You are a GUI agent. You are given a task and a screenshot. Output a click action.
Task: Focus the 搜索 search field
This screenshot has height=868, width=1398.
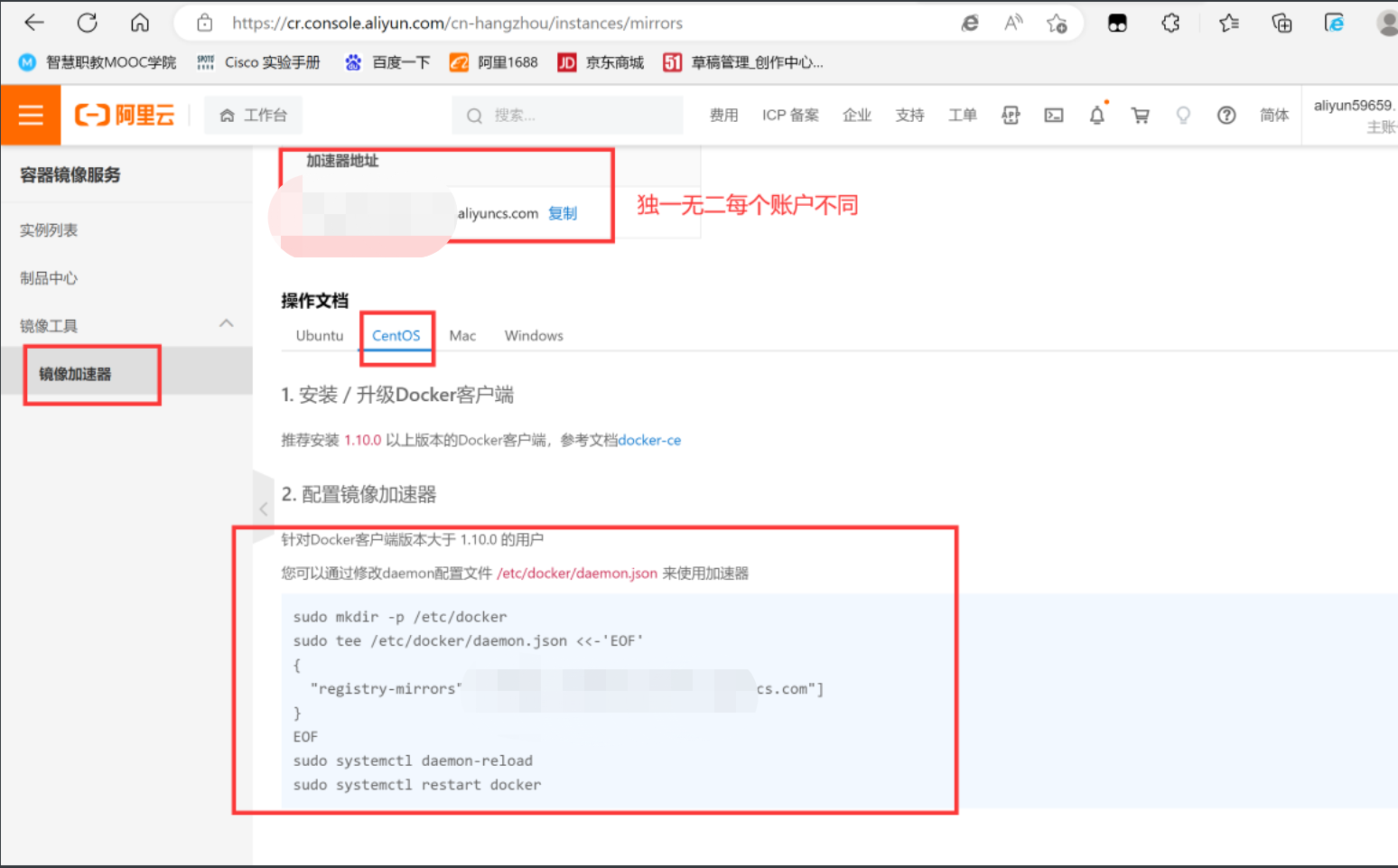coord(567,115)
